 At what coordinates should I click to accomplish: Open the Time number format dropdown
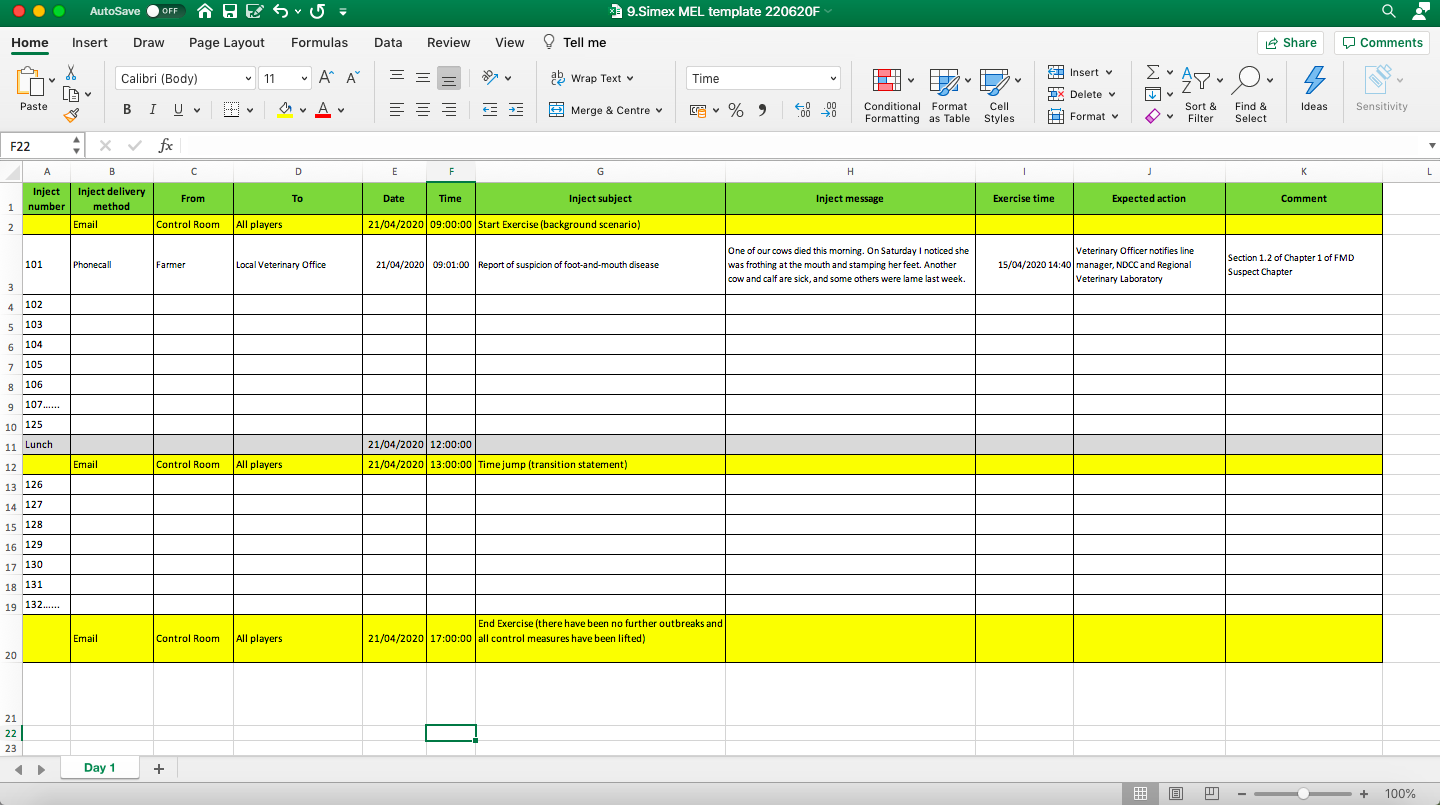click(x=762, y=77)
